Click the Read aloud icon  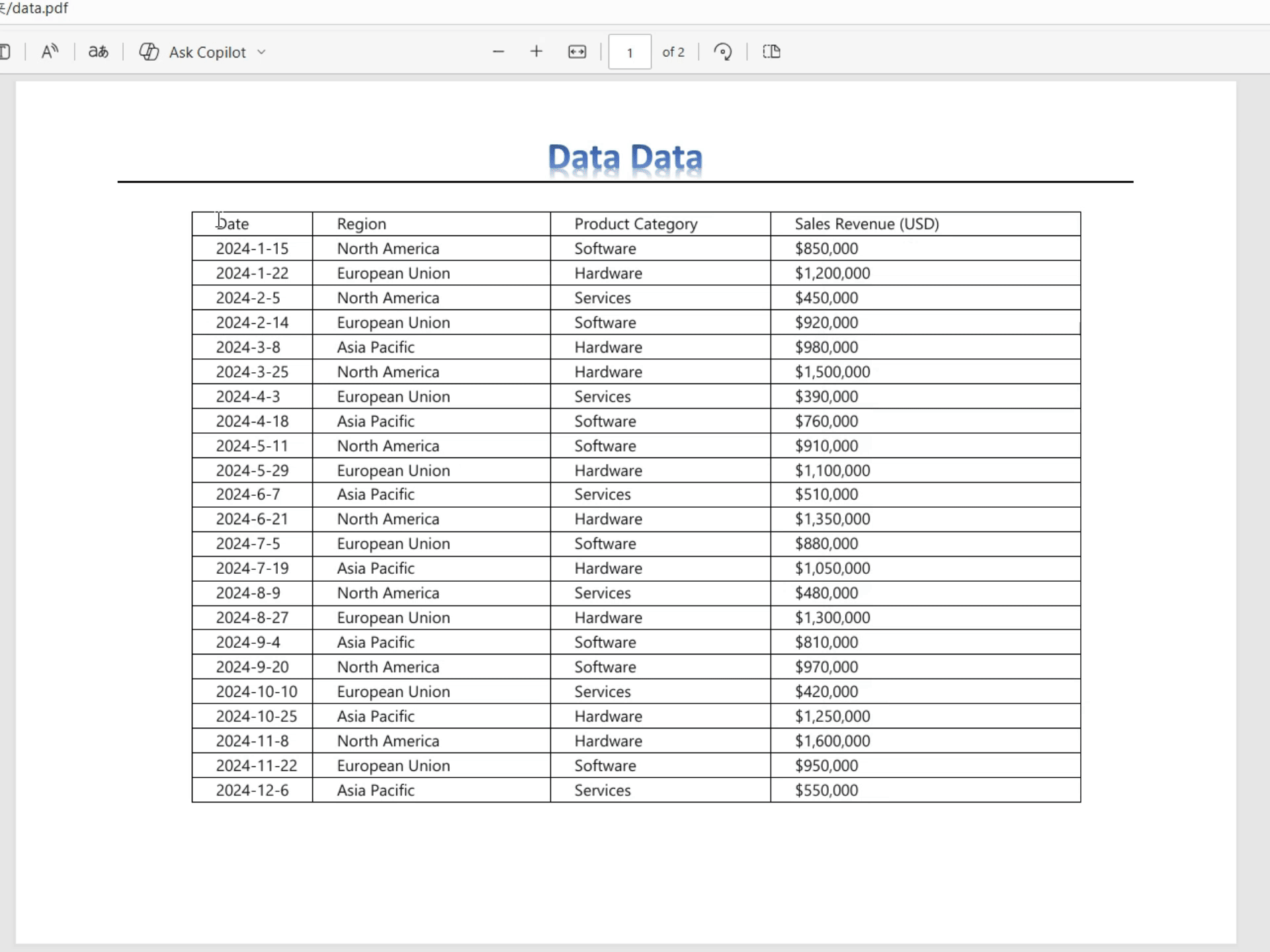coord(50,52)
